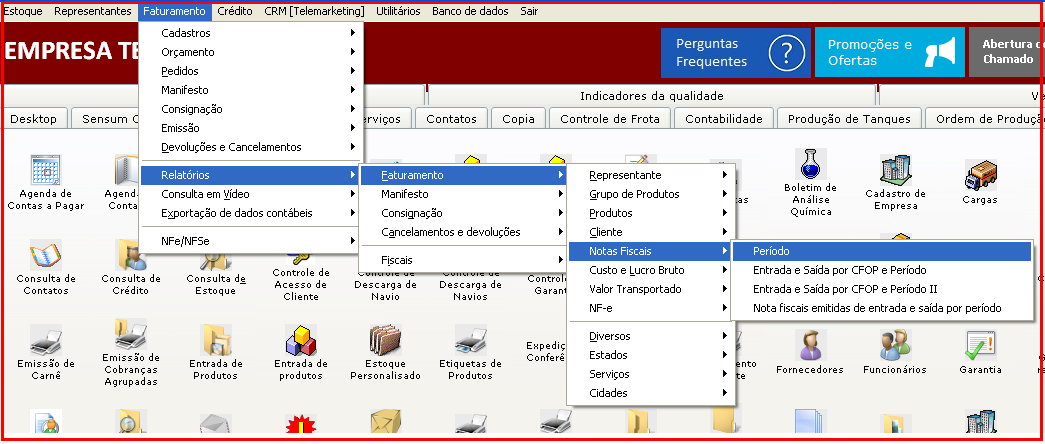Viewport: 1045px width, 444px height.
Task: Switch to the Controle de Frota tab
Action: tap(610, 119)
